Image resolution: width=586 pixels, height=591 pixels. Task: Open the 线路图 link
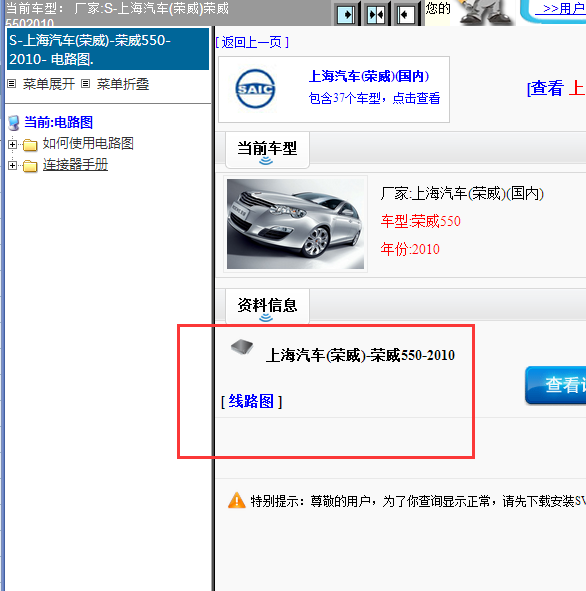[251, 401]
